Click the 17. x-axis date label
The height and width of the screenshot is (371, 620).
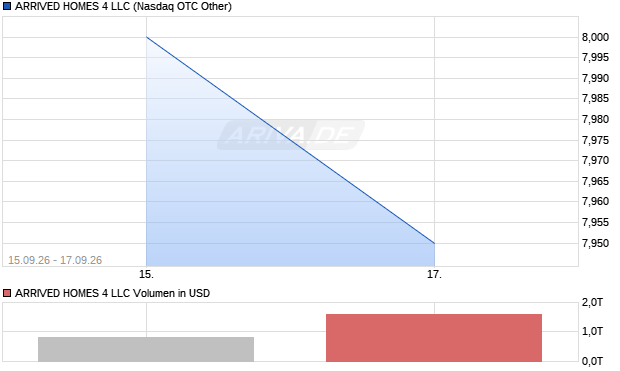tap(434, 274)
